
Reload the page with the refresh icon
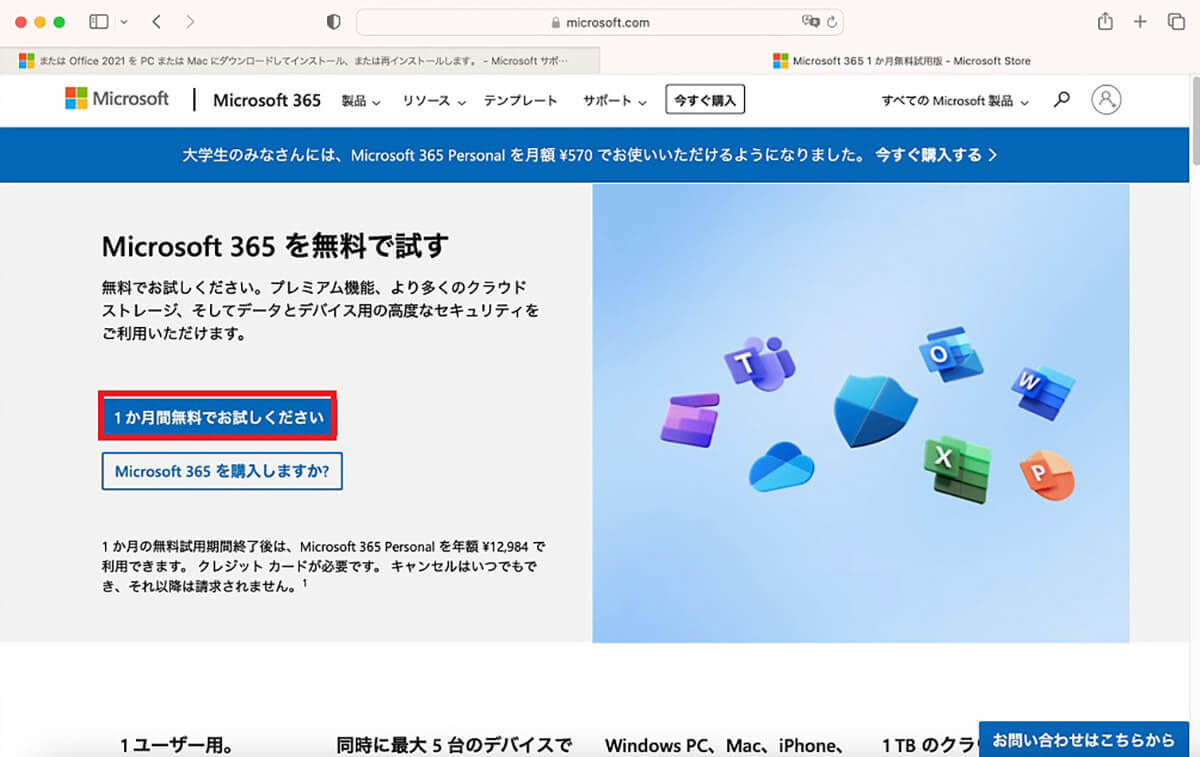[832, 21]
